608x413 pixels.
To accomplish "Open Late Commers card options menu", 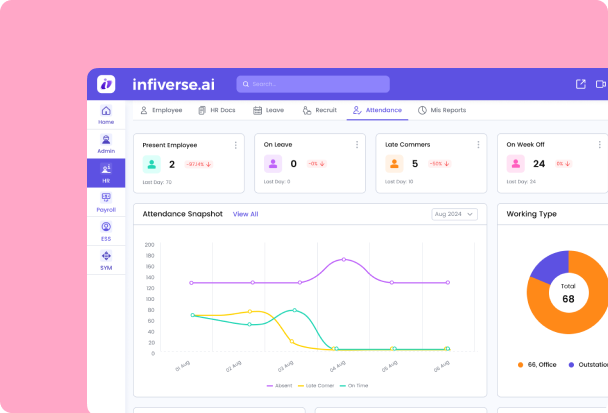I will [x=478, y=145].
